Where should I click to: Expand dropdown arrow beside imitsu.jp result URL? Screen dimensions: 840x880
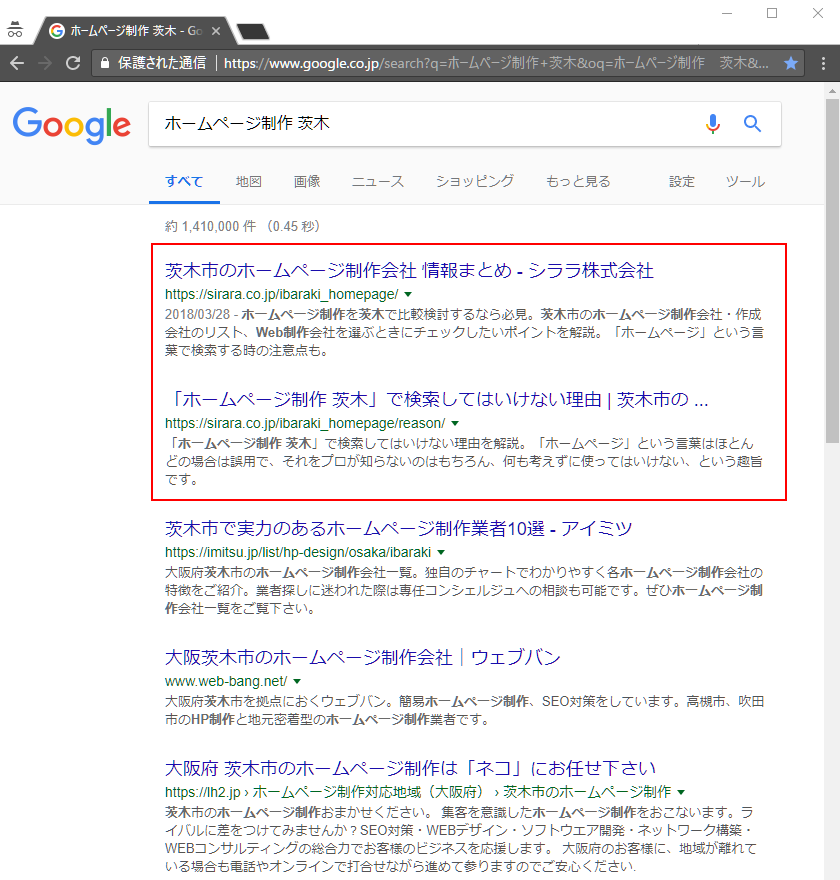pos(440,551)
